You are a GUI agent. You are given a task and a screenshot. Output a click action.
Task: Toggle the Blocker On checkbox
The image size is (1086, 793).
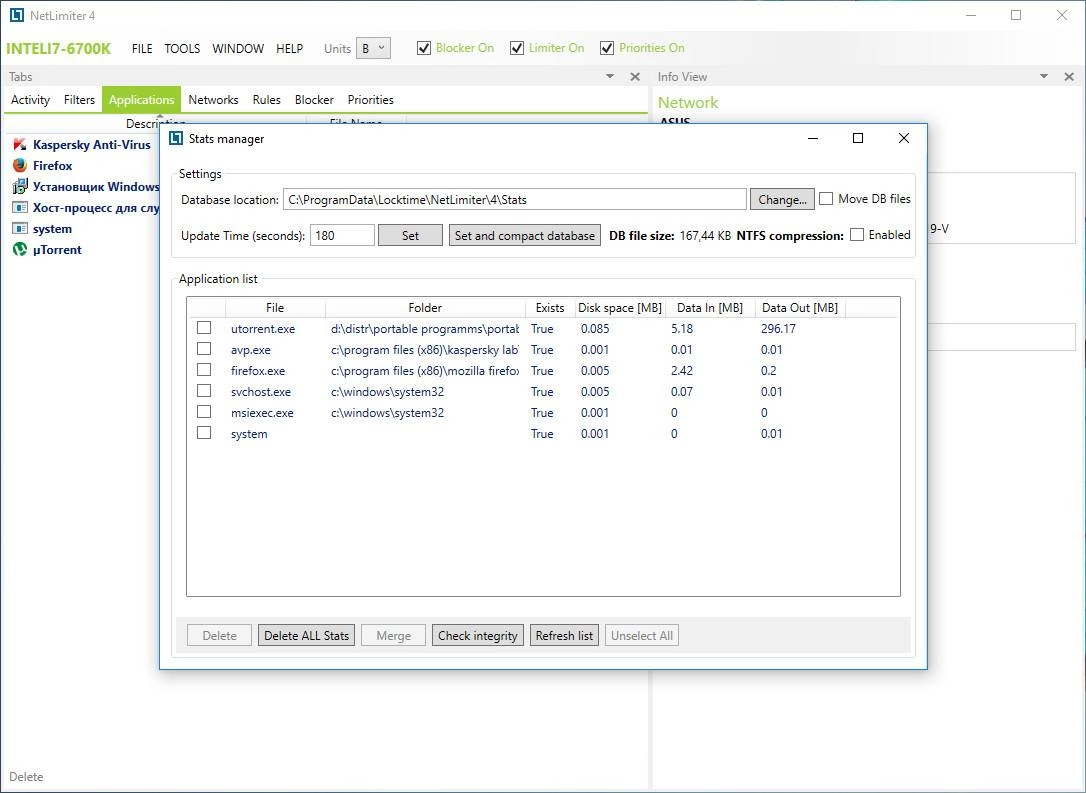click(424, 48)
